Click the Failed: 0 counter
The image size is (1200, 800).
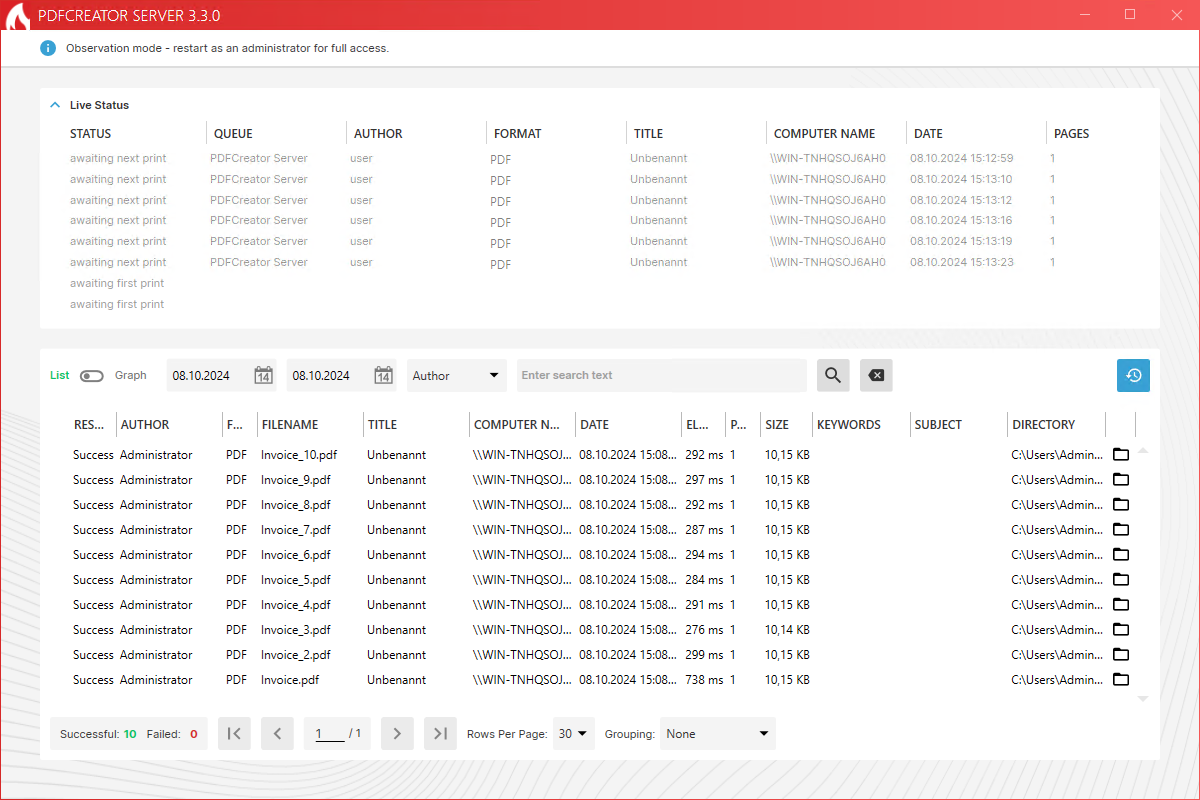172,734
